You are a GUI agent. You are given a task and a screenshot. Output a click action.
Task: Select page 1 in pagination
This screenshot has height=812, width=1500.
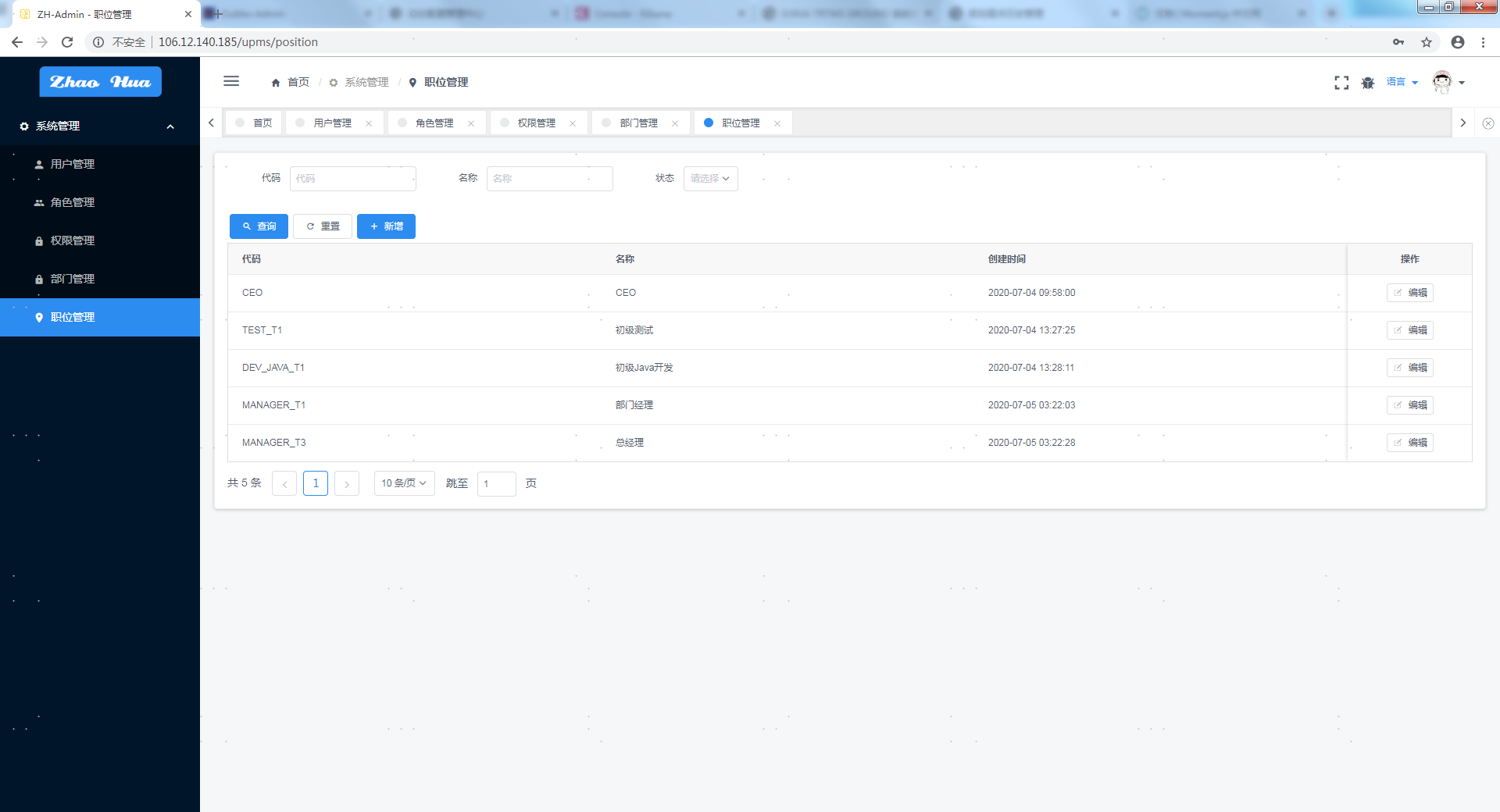(316, 483)
